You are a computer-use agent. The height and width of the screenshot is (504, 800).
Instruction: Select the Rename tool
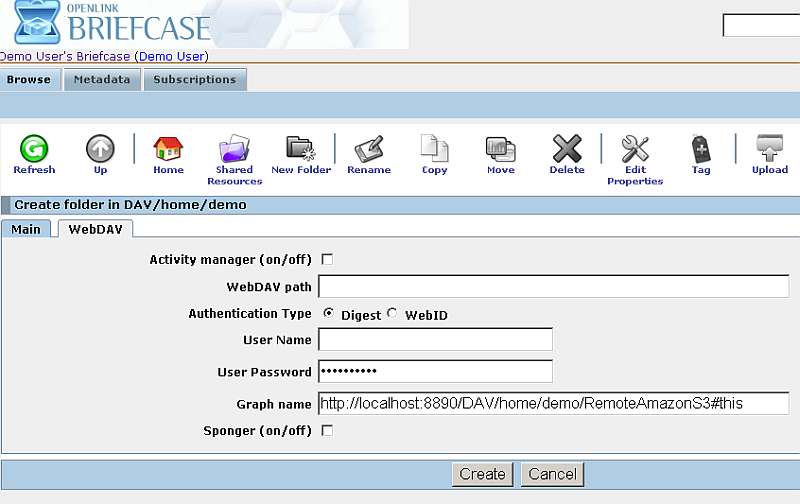point(369,150)
